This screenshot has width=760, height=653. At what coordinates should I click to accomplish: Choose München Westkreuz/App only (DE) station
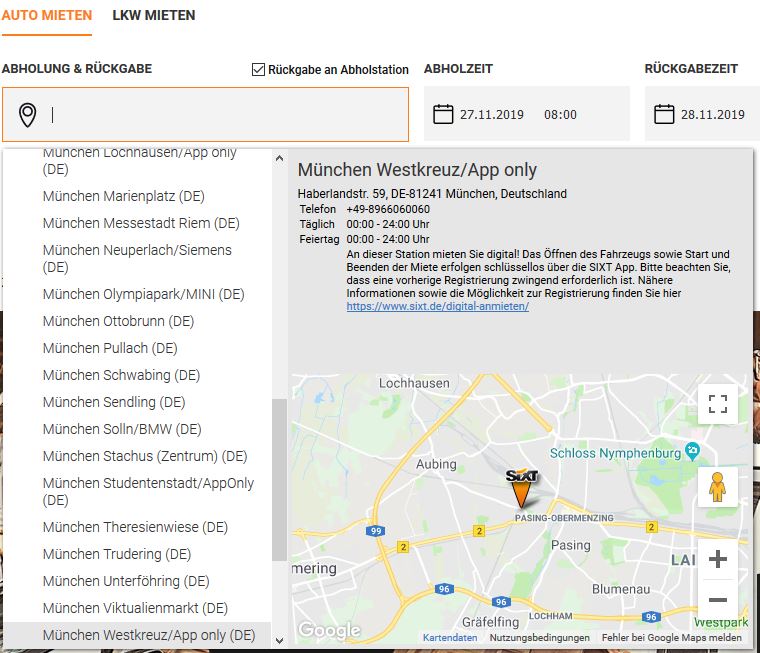[137, 635]
